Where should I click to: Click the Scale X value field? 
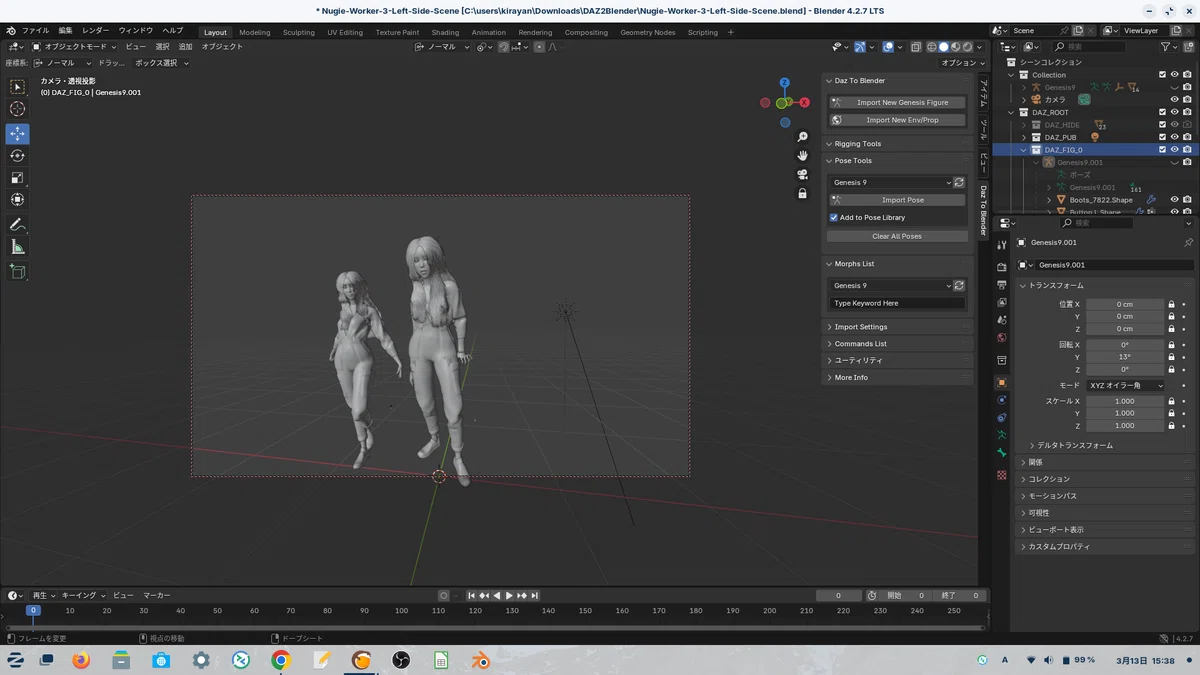point(1125,401)
